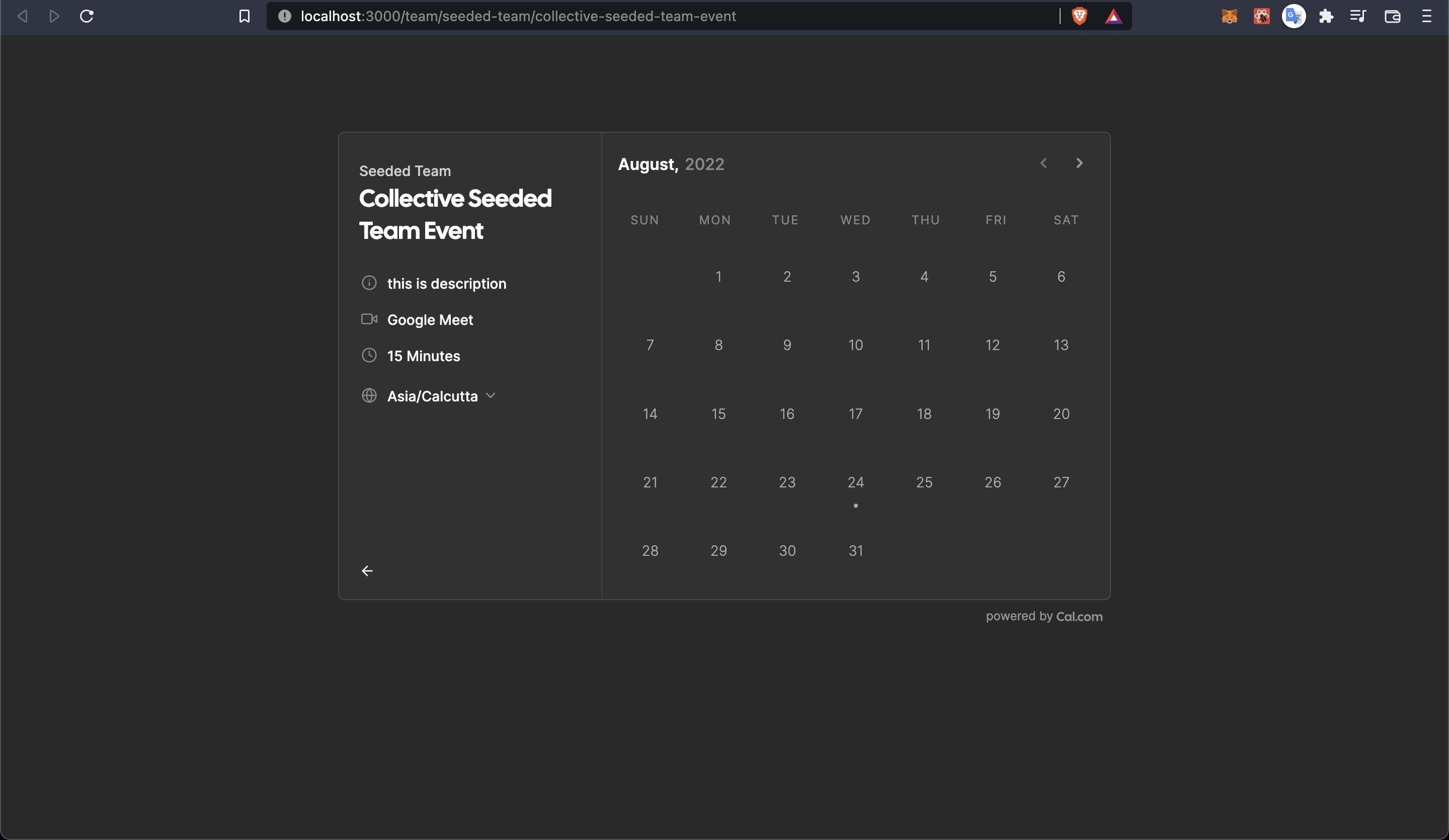Open the Google Translate extension icon
The height and width of the screenshot is (840, 1449).
click(x=1294, y=16)
